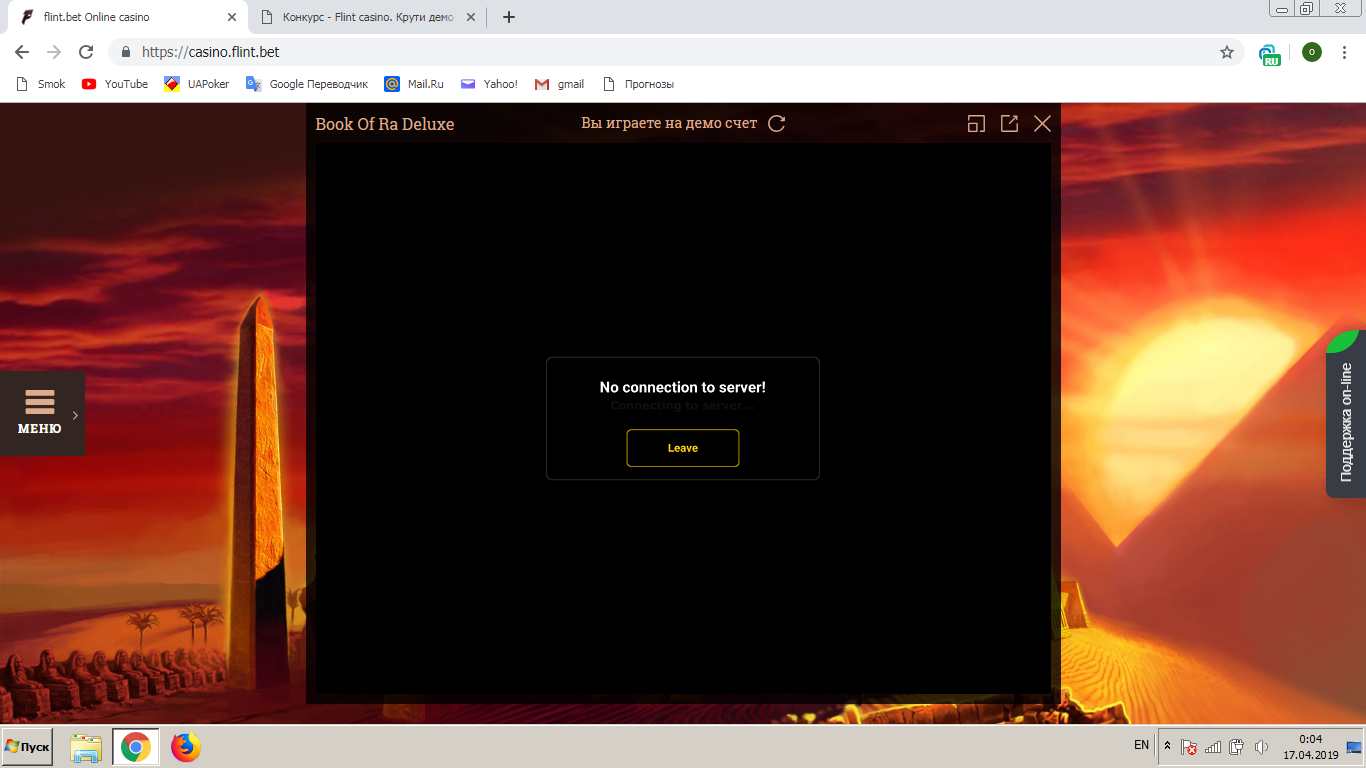This screenshot has width=1366, height=768.
Task: Go forward in browser history
Action: 54,52
